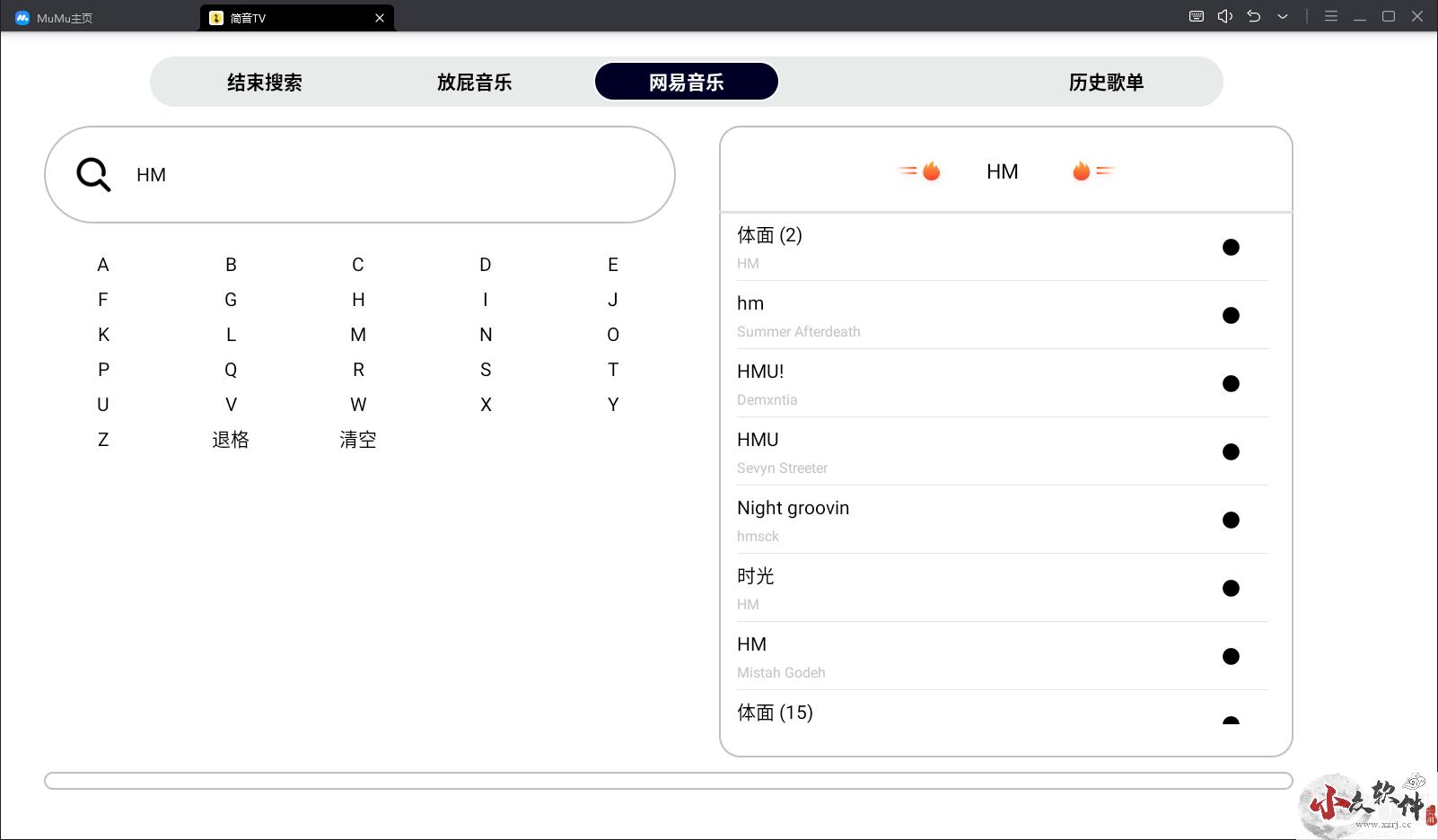Image resolution: width=1438 pixels, height=840 pixels.
Task: Tap letter P on the keyboard
Action: tap(103, 370)
